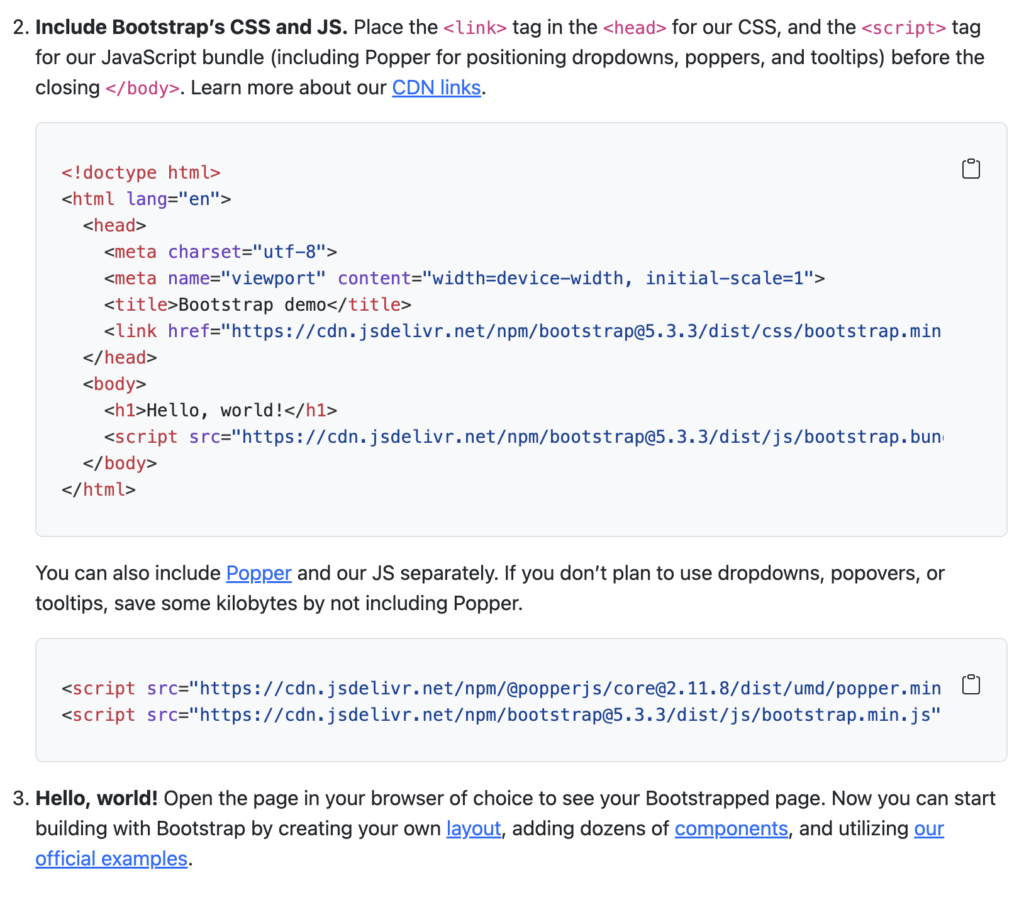Click the bold "Hello, world!" step heading

[x=97, y=798]
